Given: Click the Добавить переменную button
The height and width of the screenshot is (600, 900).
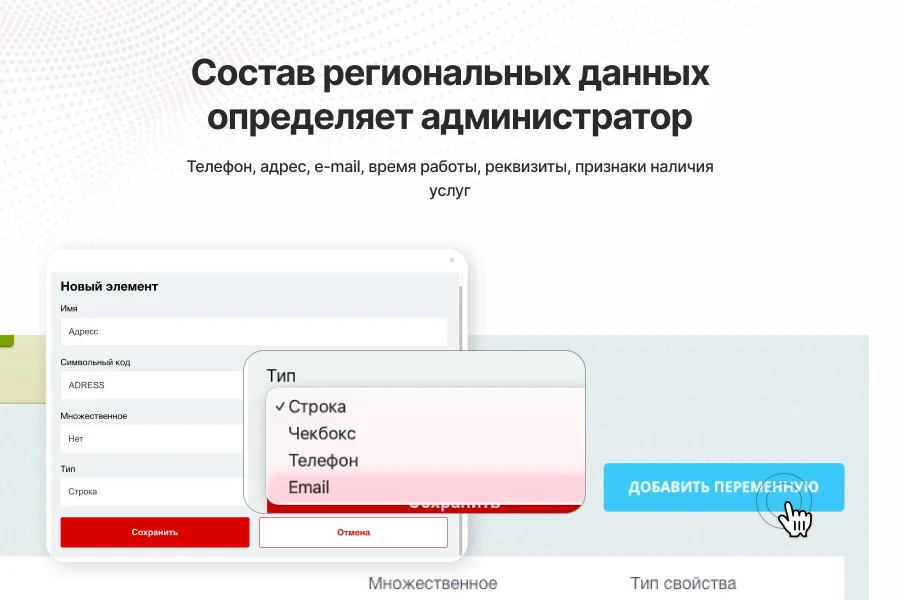Looking at the screenshot, I should 724,487.
